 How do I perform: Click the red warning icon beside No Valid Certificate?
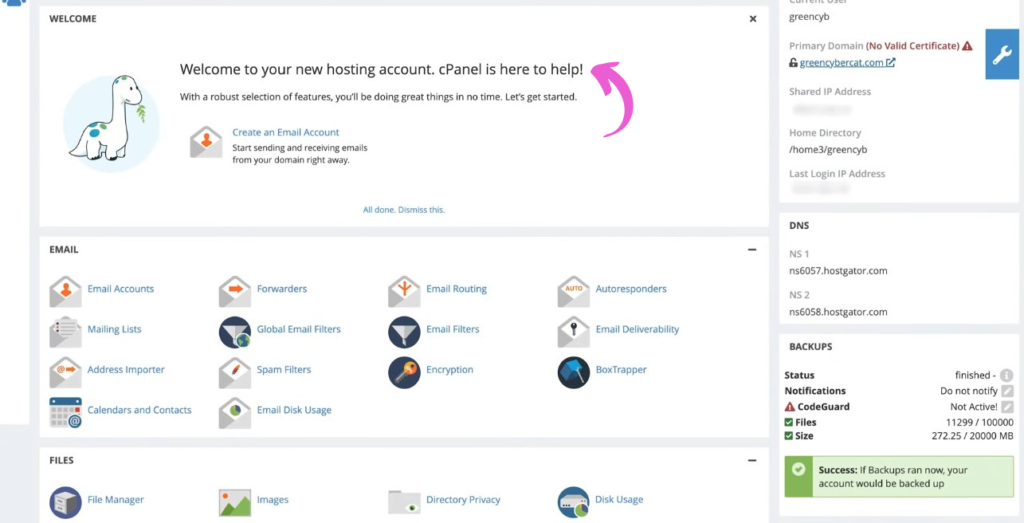[x=967, y=46]
